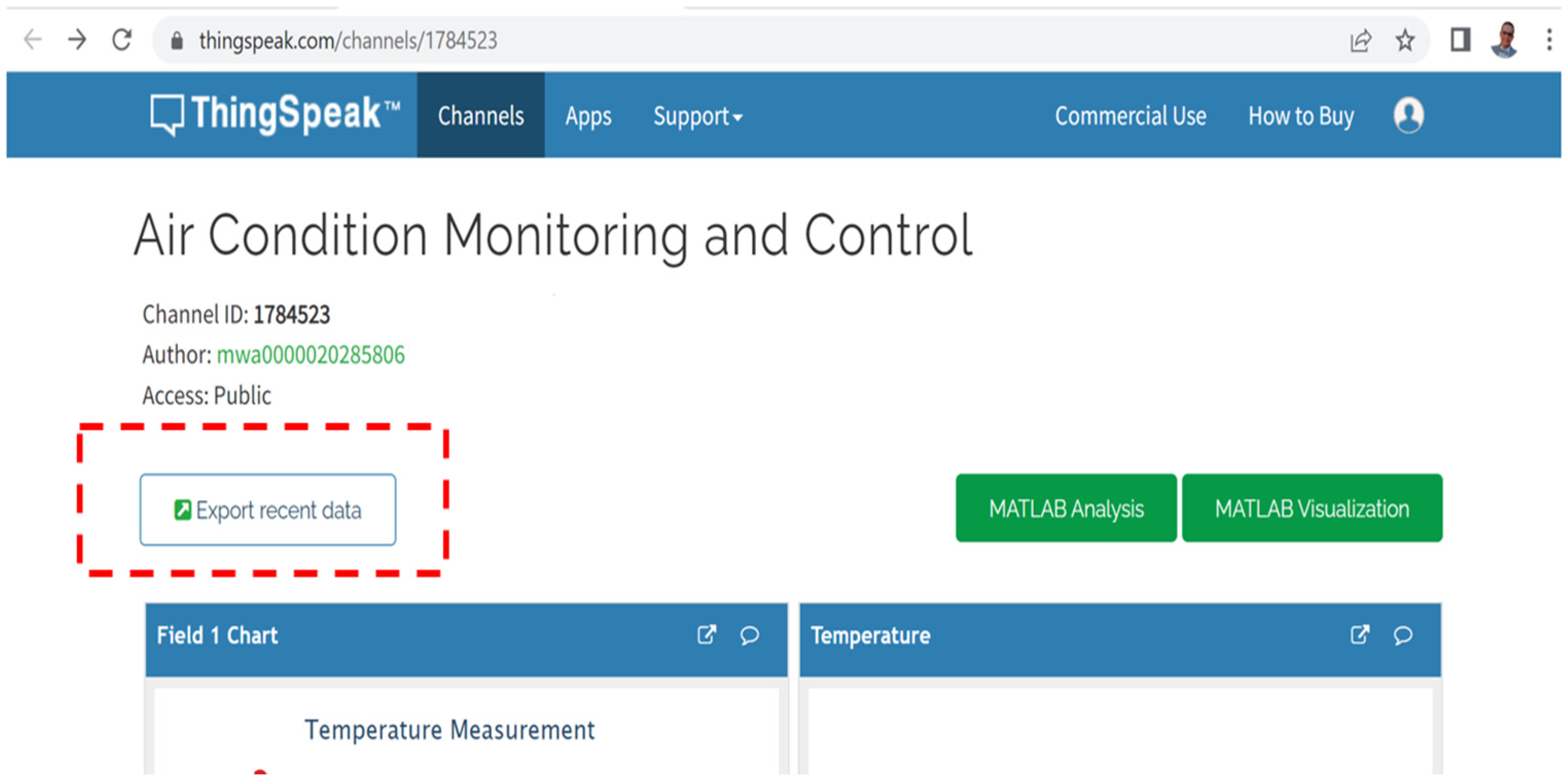Open the Chrome three-dot menu
The image size is (1565, 784).
[1549, 40]
